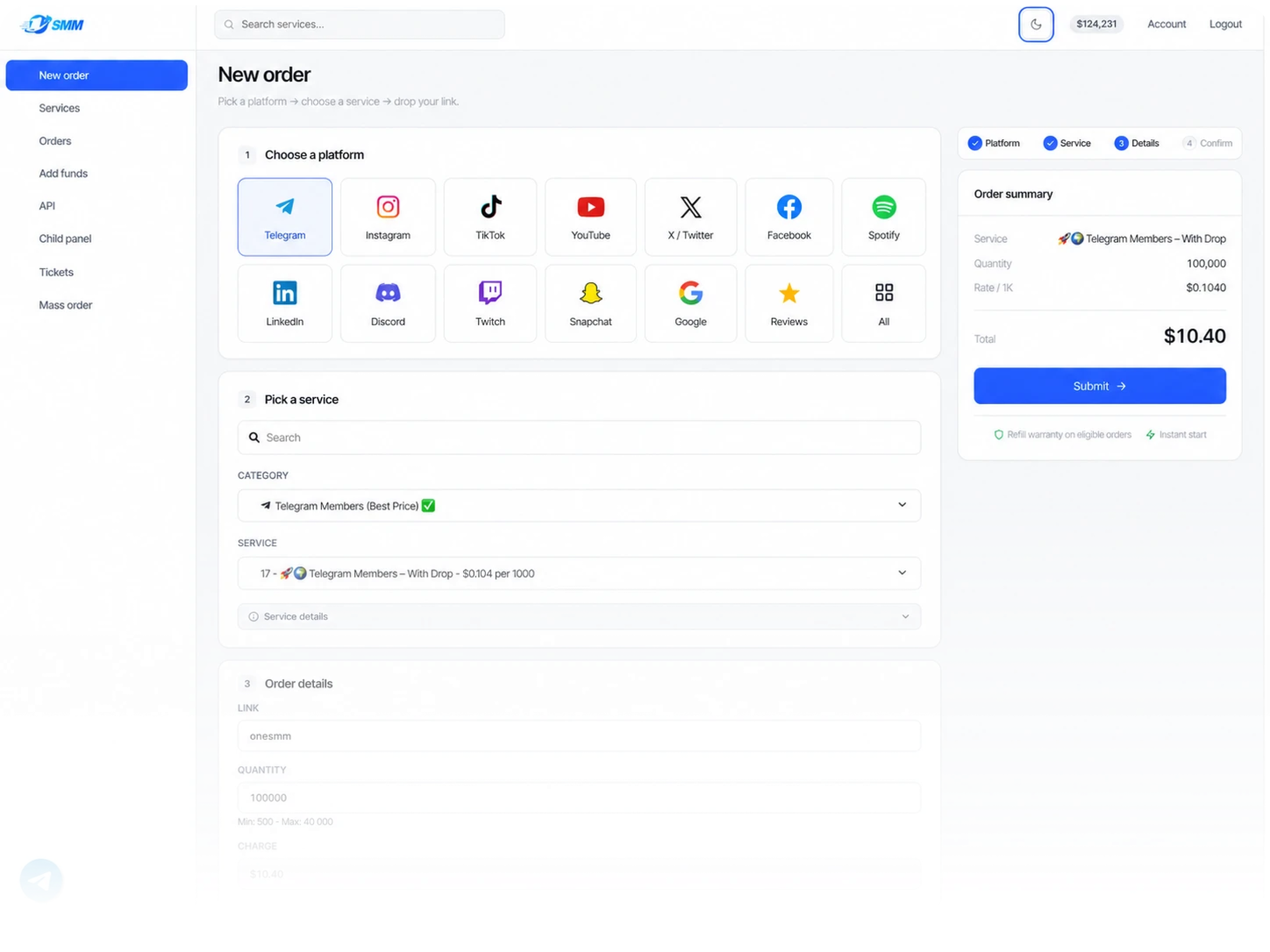
Task: Go to Service step in progress tracker
Action: coord(1066,143)
